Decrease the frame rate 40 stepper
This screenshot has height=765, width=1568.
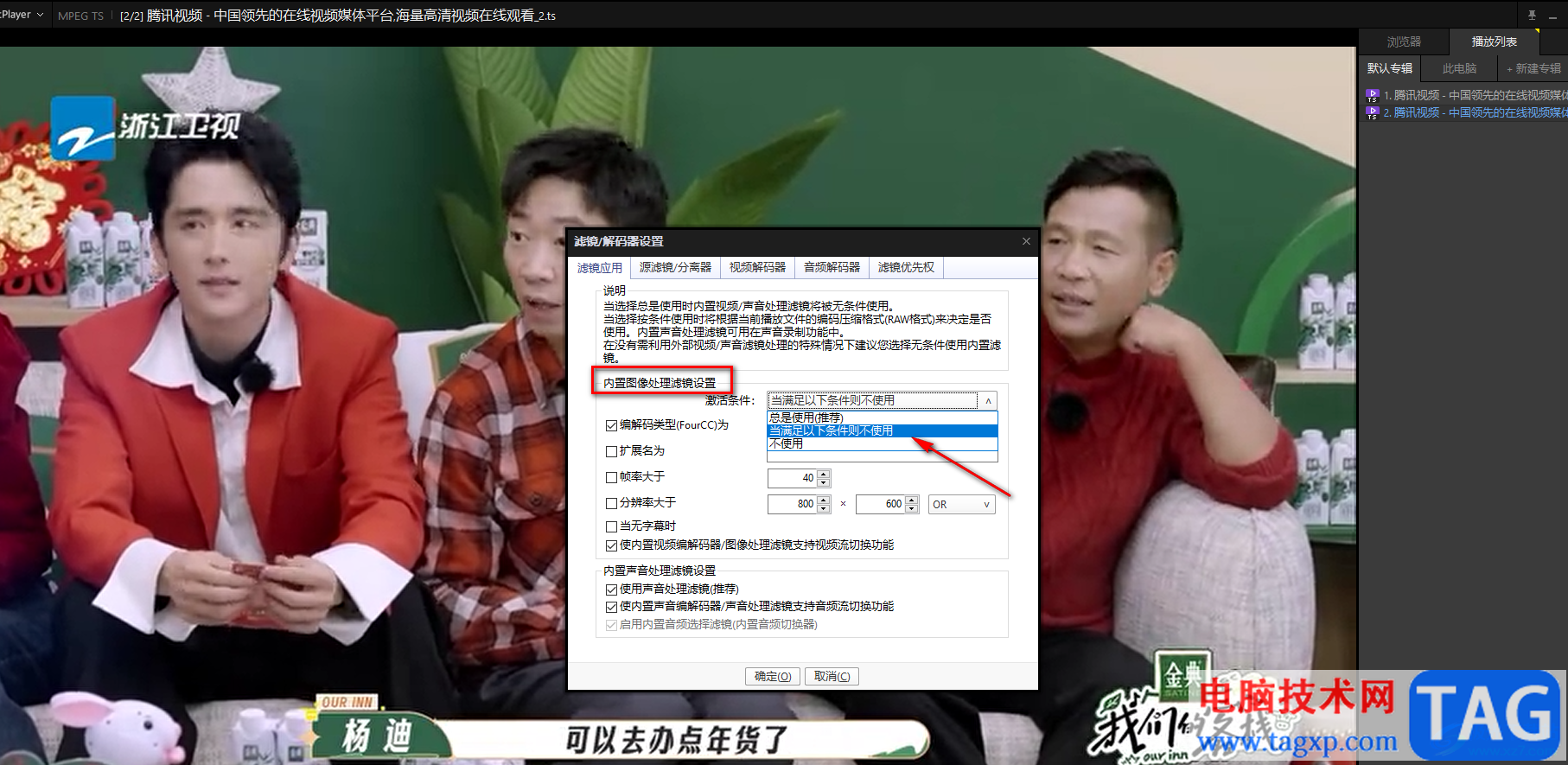tap(824, 482)
